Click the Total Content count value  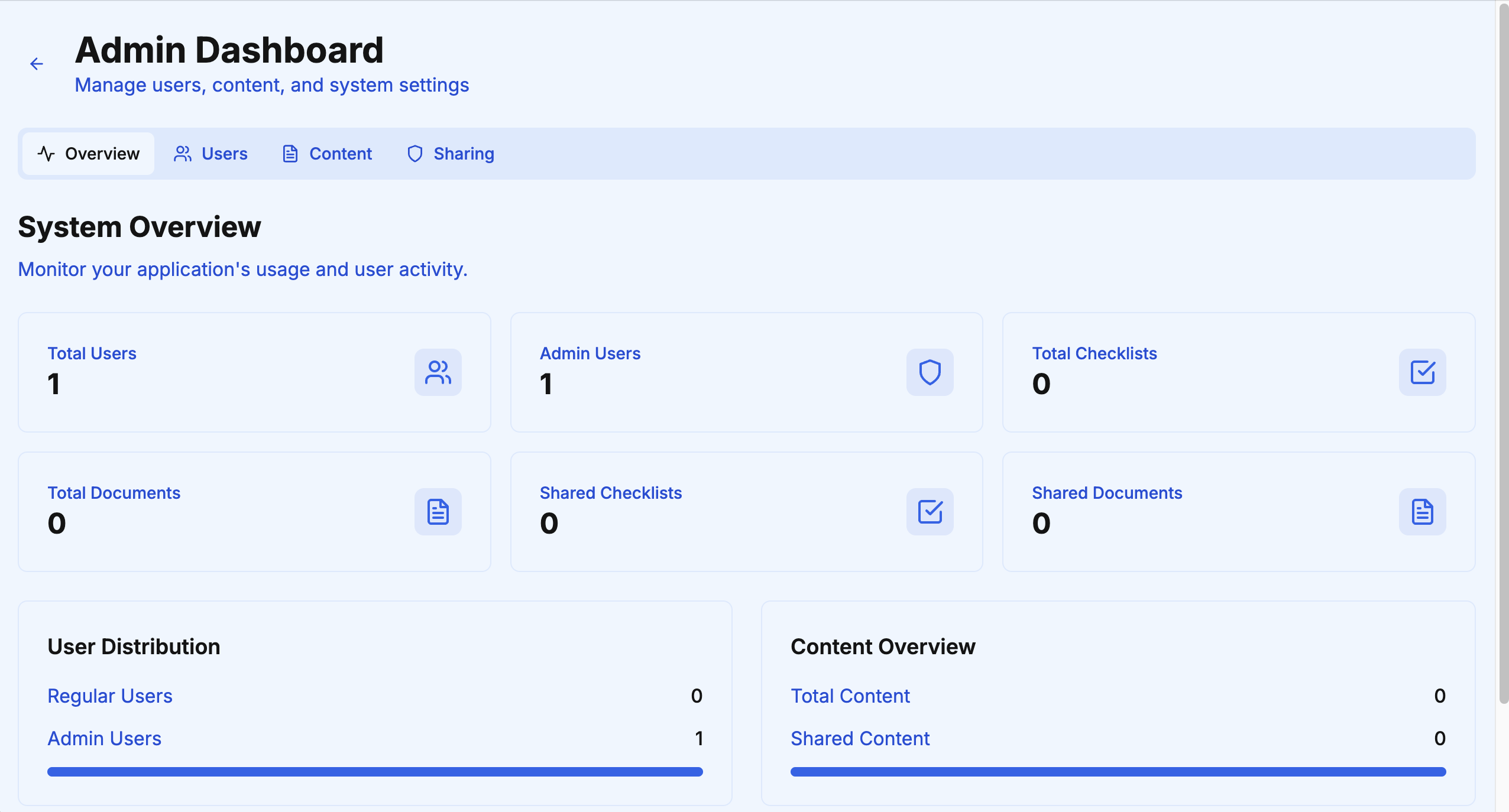(1440, 696)
